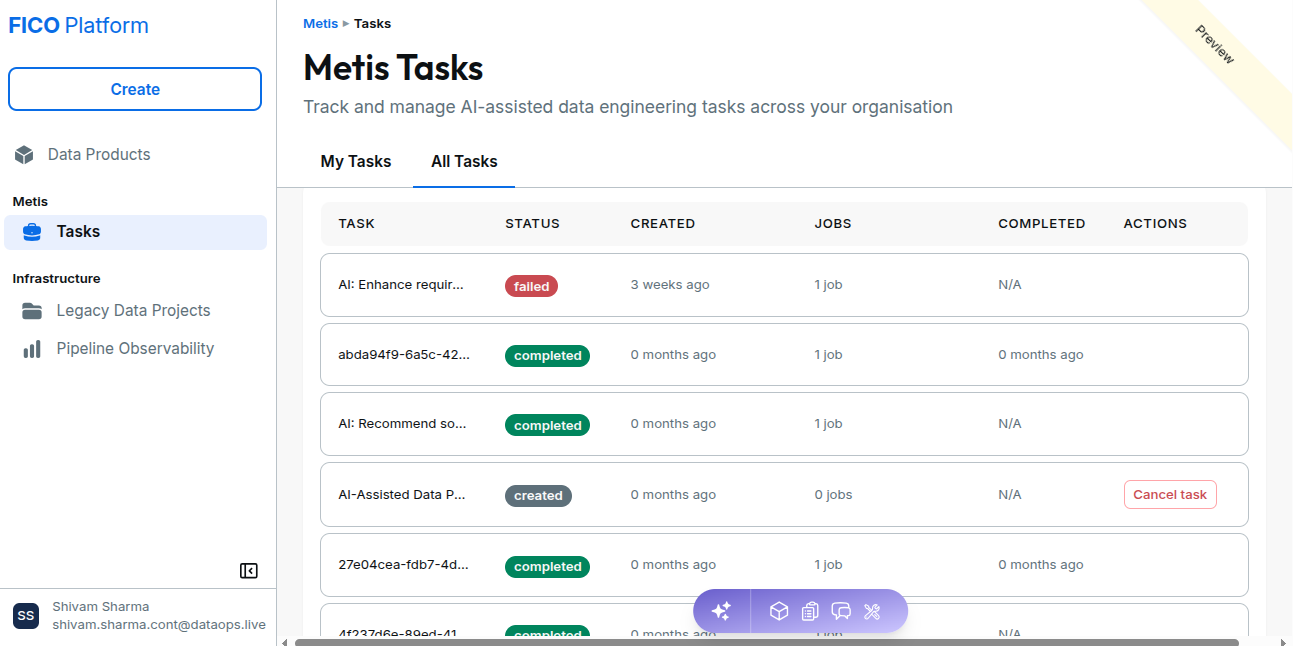
Task: Click the CREATED column header
Action: click(663, 224)
